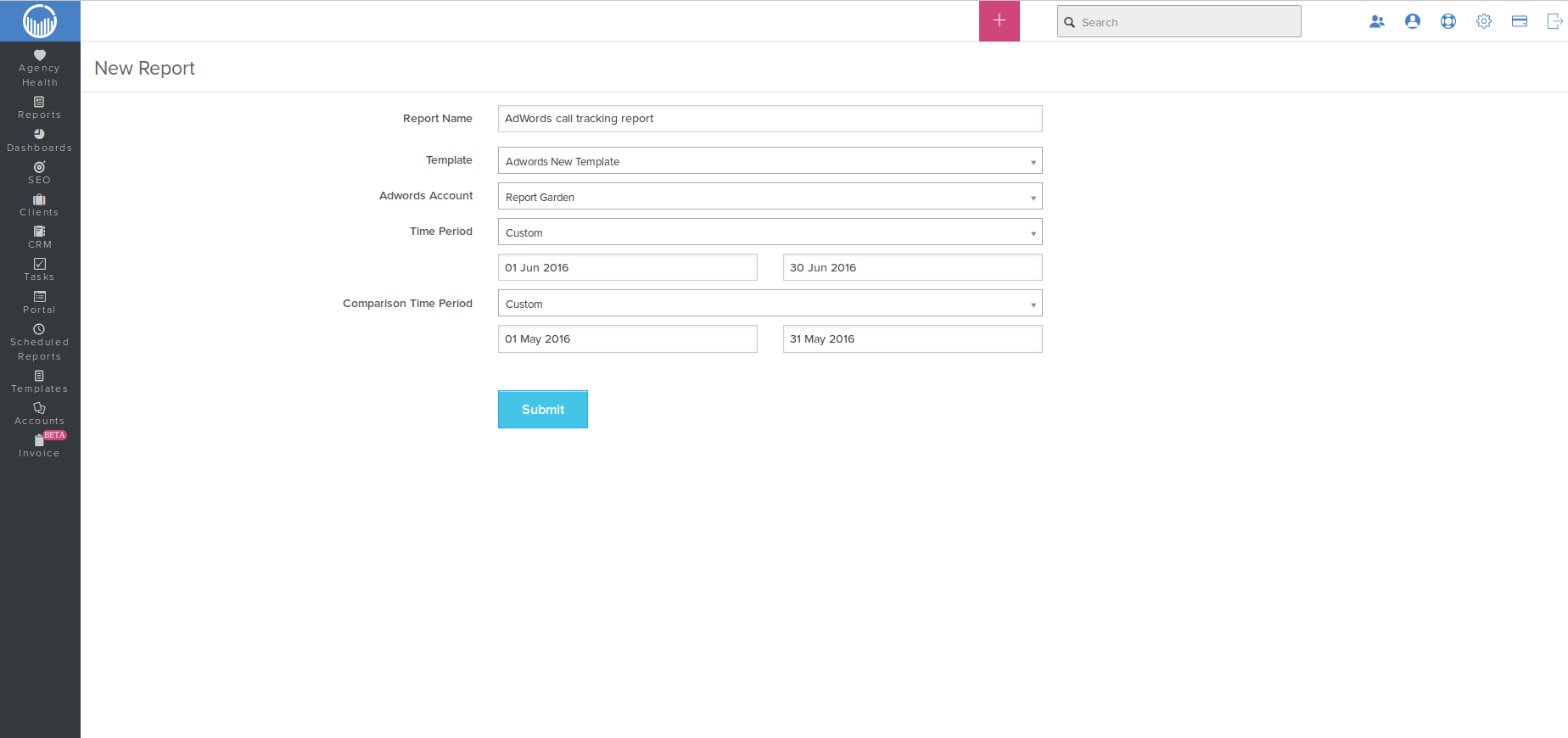Open Agency Health heart icon
The height and width of the screenshot is (738, 1568).
point(40,55)
